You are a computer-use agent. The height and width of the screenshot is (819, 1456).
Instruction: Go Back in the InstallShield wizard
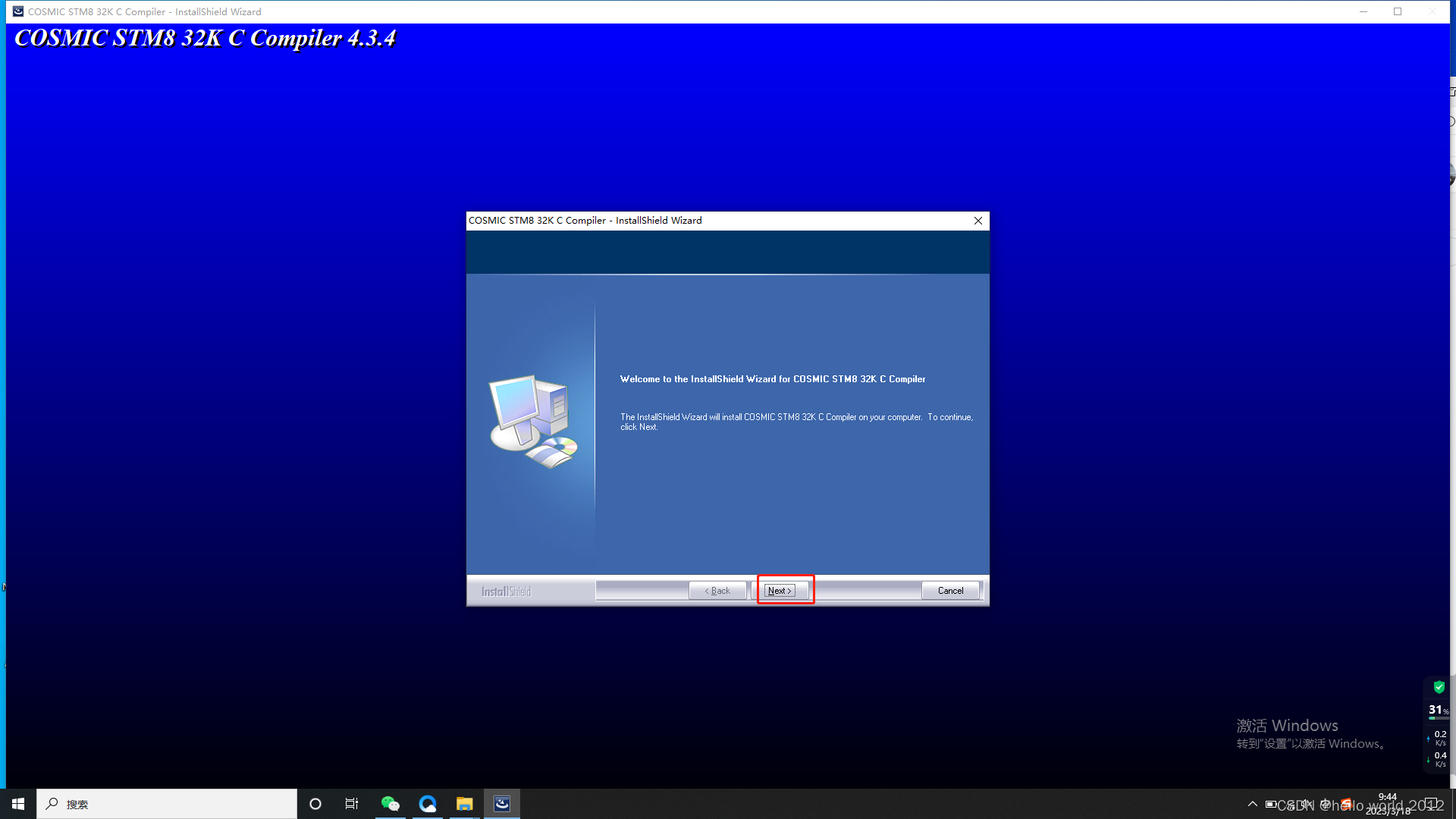pos(717,591)
